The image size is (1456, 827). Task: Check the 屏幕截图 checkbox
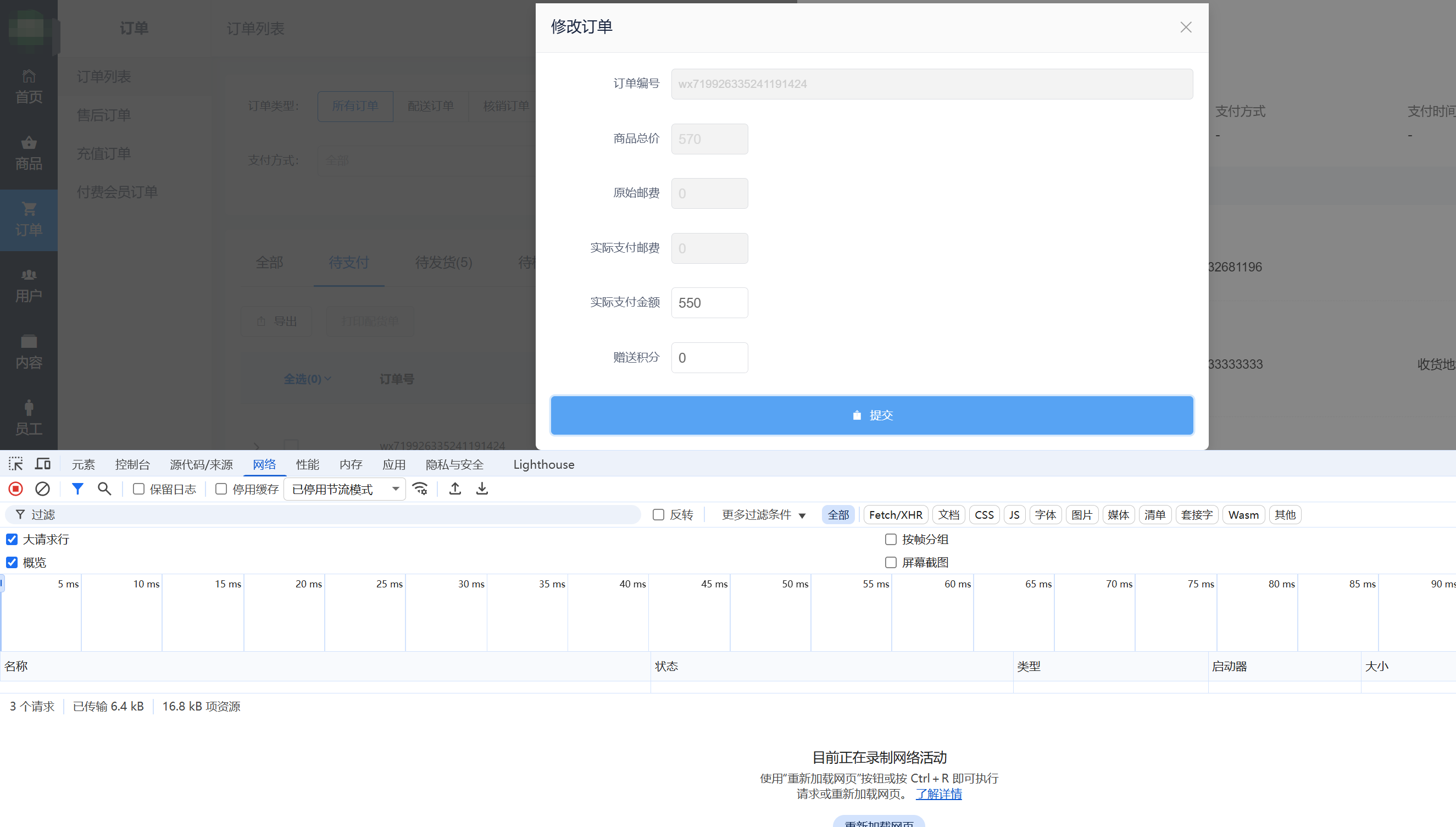click(891, 562)
